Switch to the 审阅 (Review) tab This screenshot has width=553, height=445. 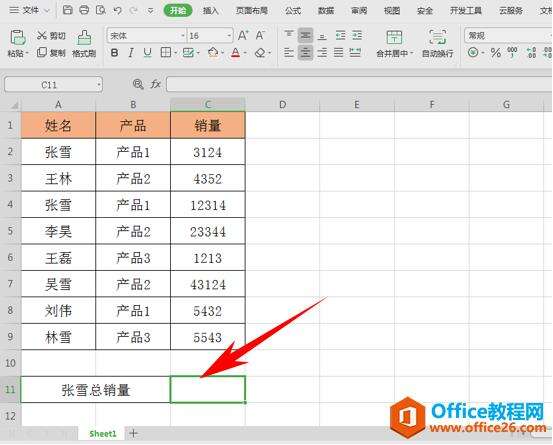tap(359, 11)
